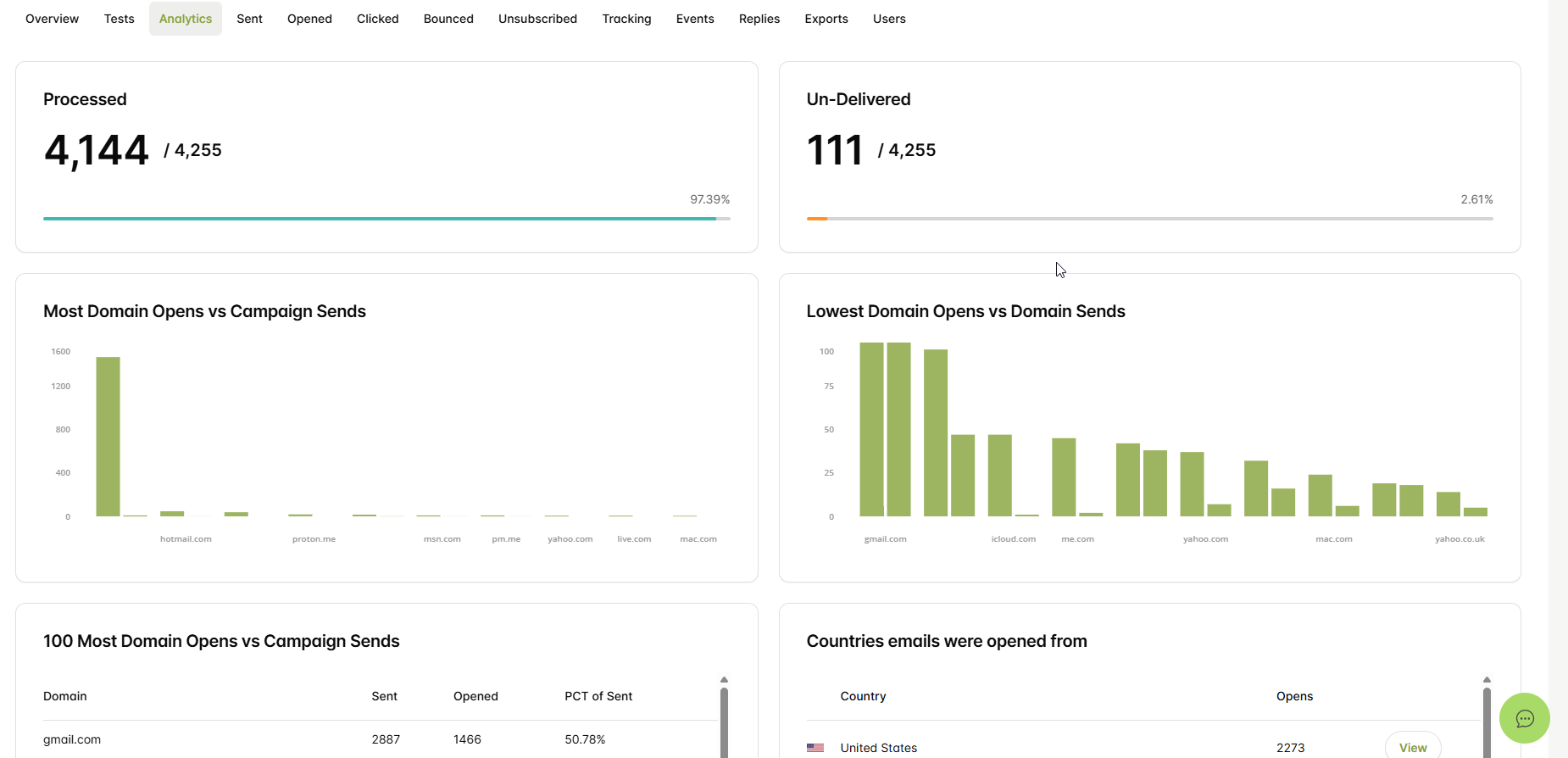Click the yahoo.co.uk axis label
Screen dimensions: 1568x758
1460,539
